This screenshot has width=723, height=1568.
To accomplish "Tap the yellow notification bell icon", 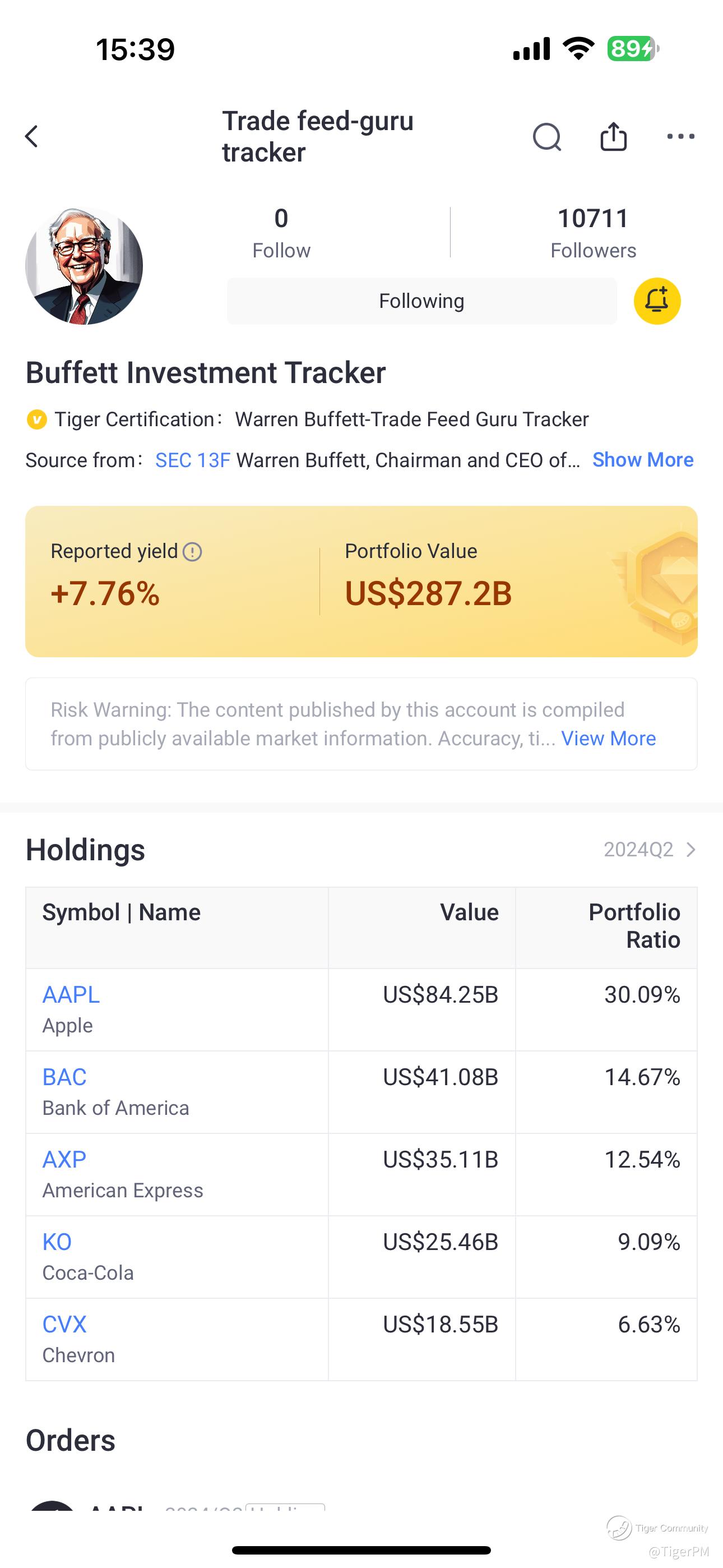I will (x=657, y=301).
